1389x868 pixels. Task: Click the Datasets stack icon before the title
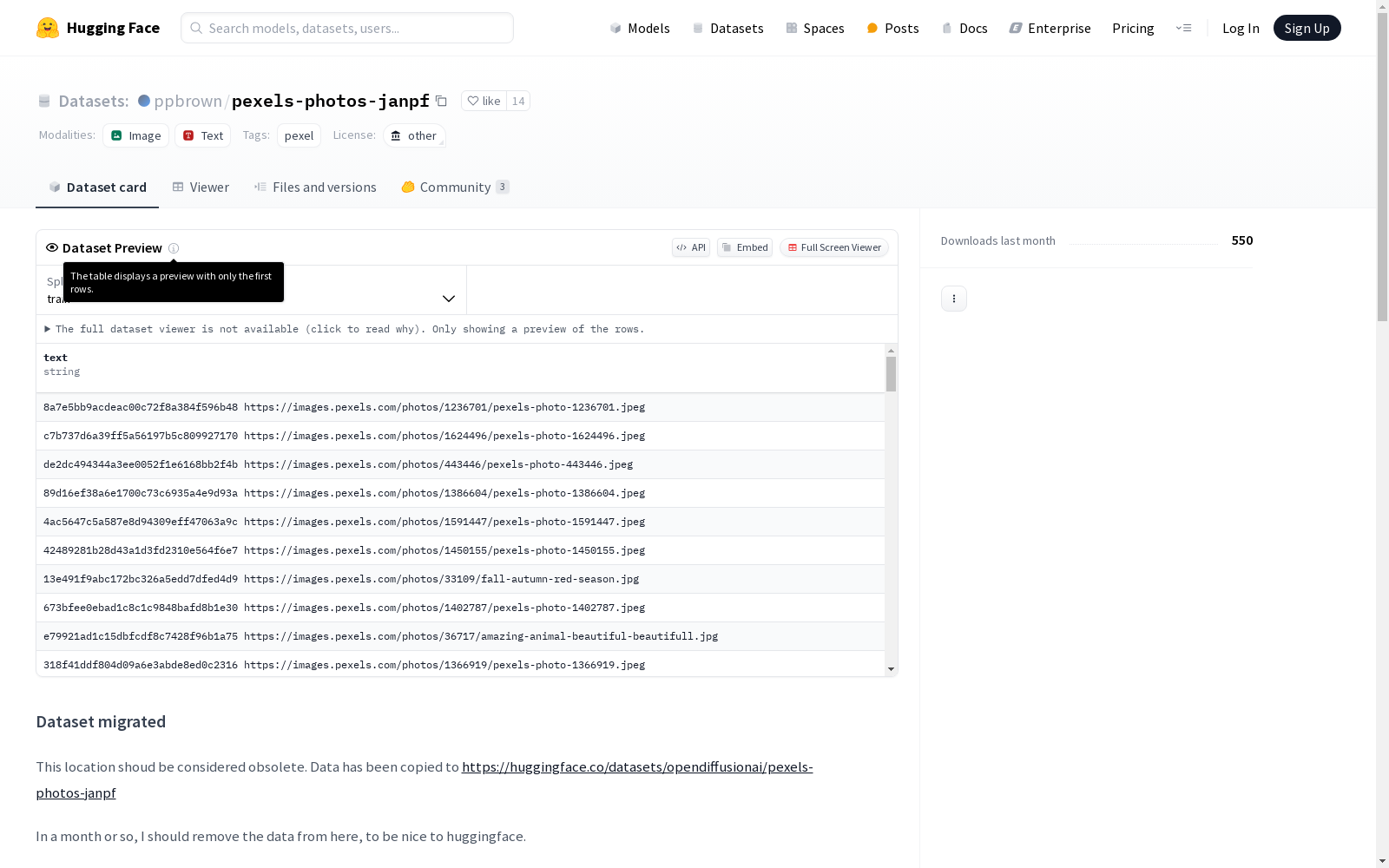click(44, 101)
